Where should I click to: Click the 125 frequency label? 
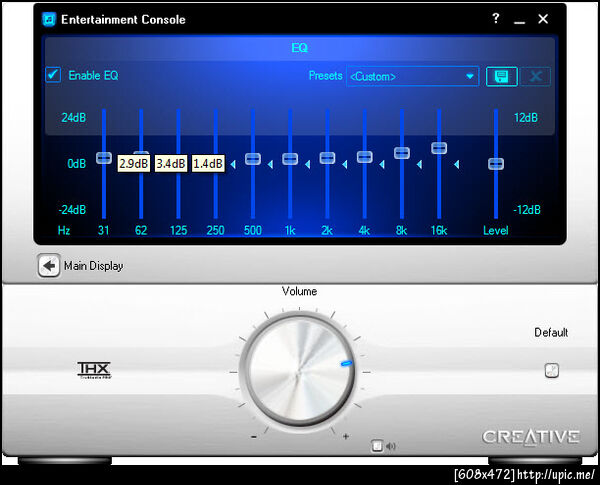[178, 230]
